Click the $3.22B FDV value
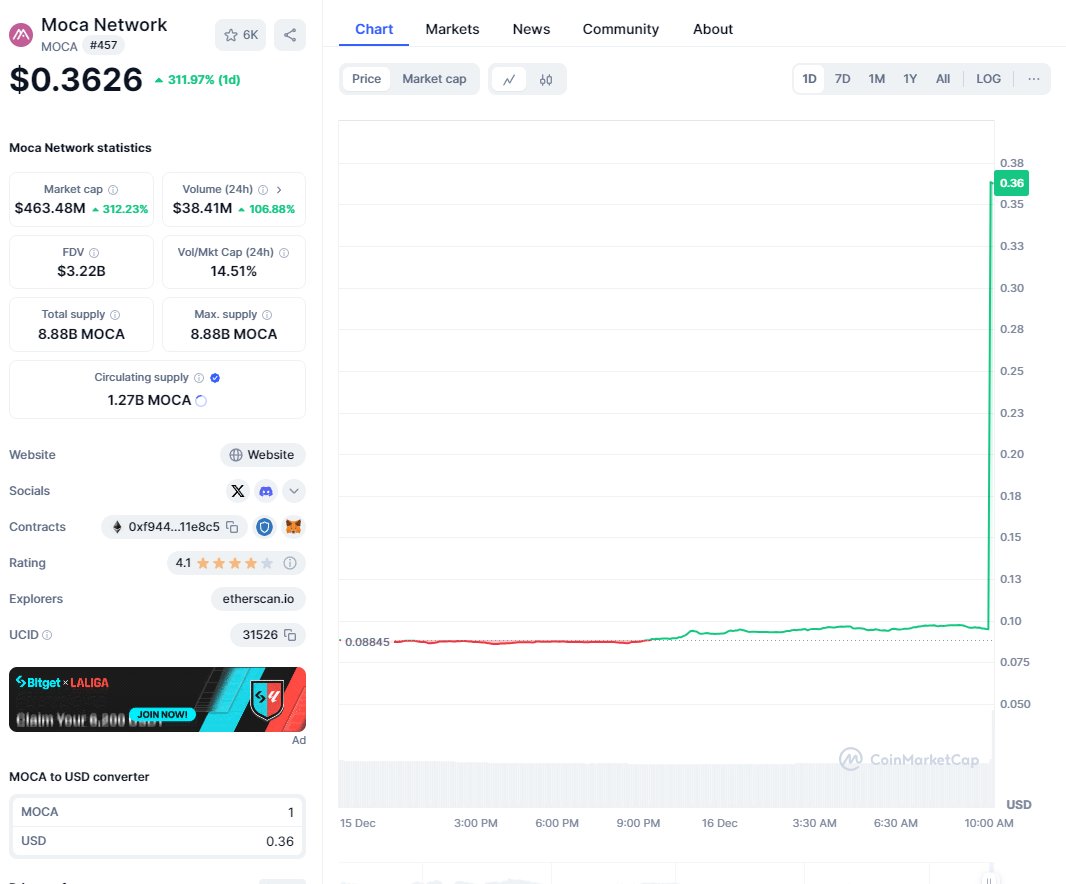Screen dimensions: 1066x884 (x=82, y=271)
